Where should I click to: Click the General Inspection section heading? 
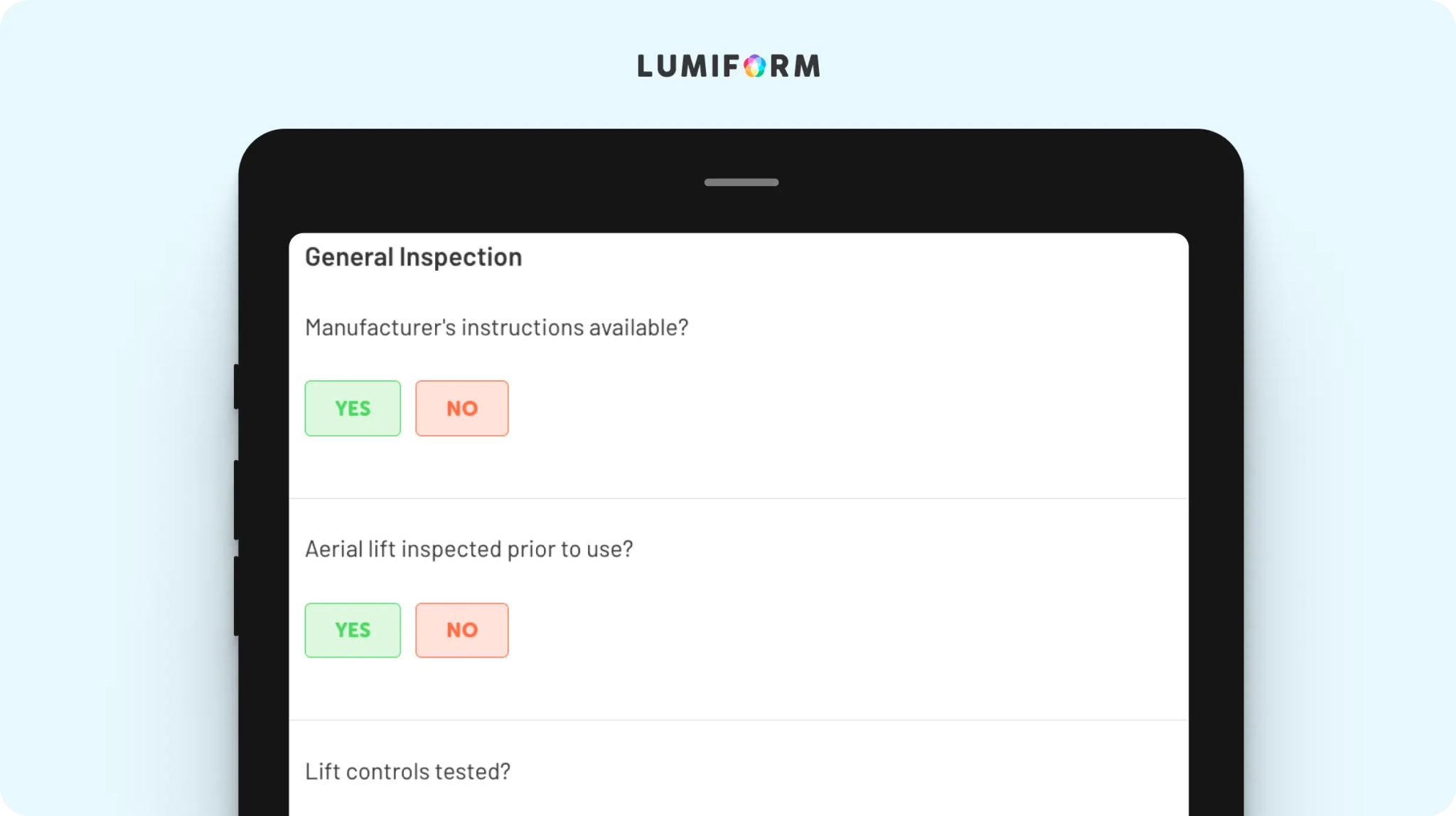(413, 257)
